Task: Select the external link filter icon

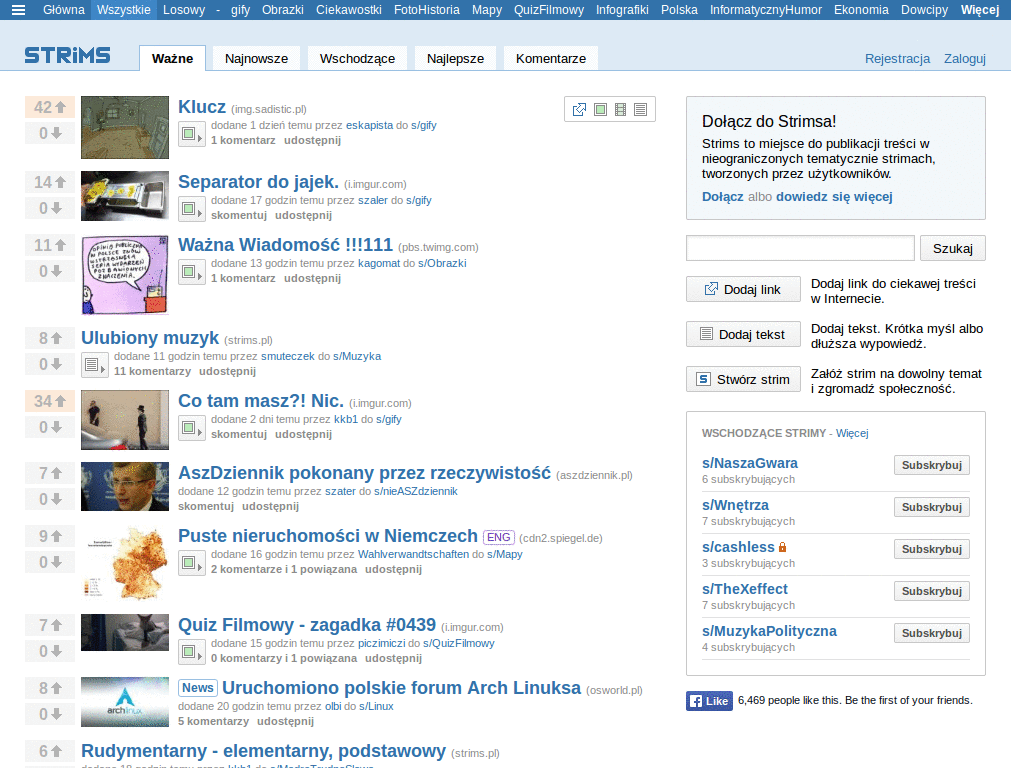Action: pyautogui.click(x=579, y=110)
